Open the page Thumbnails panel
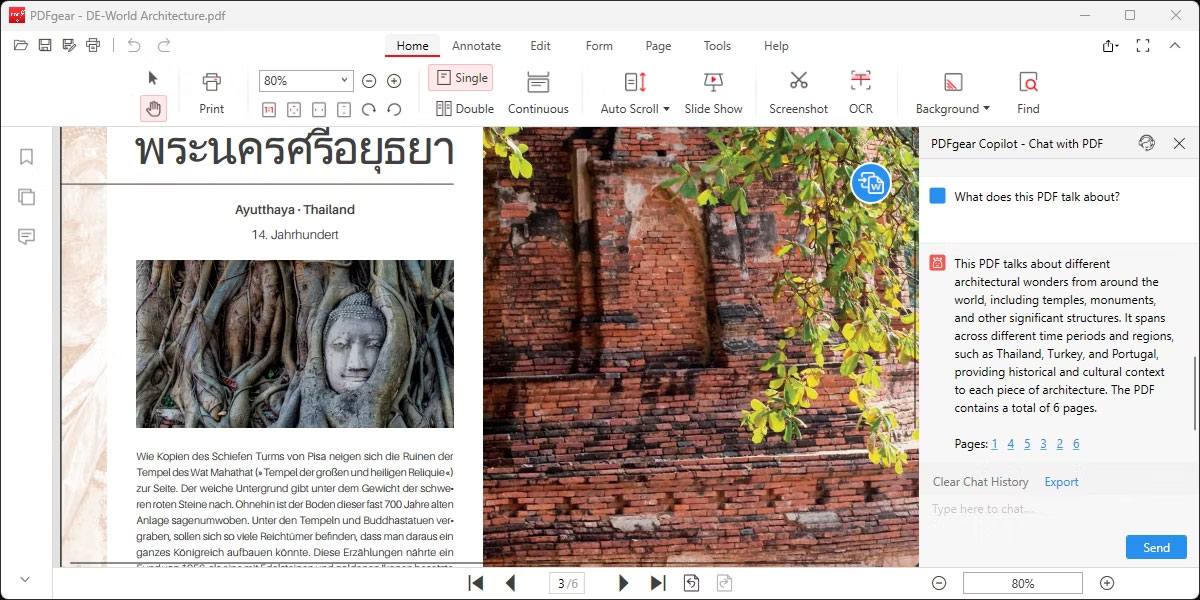The height and width of the screenshot is (600, 1200). click(x=26, y=197)
